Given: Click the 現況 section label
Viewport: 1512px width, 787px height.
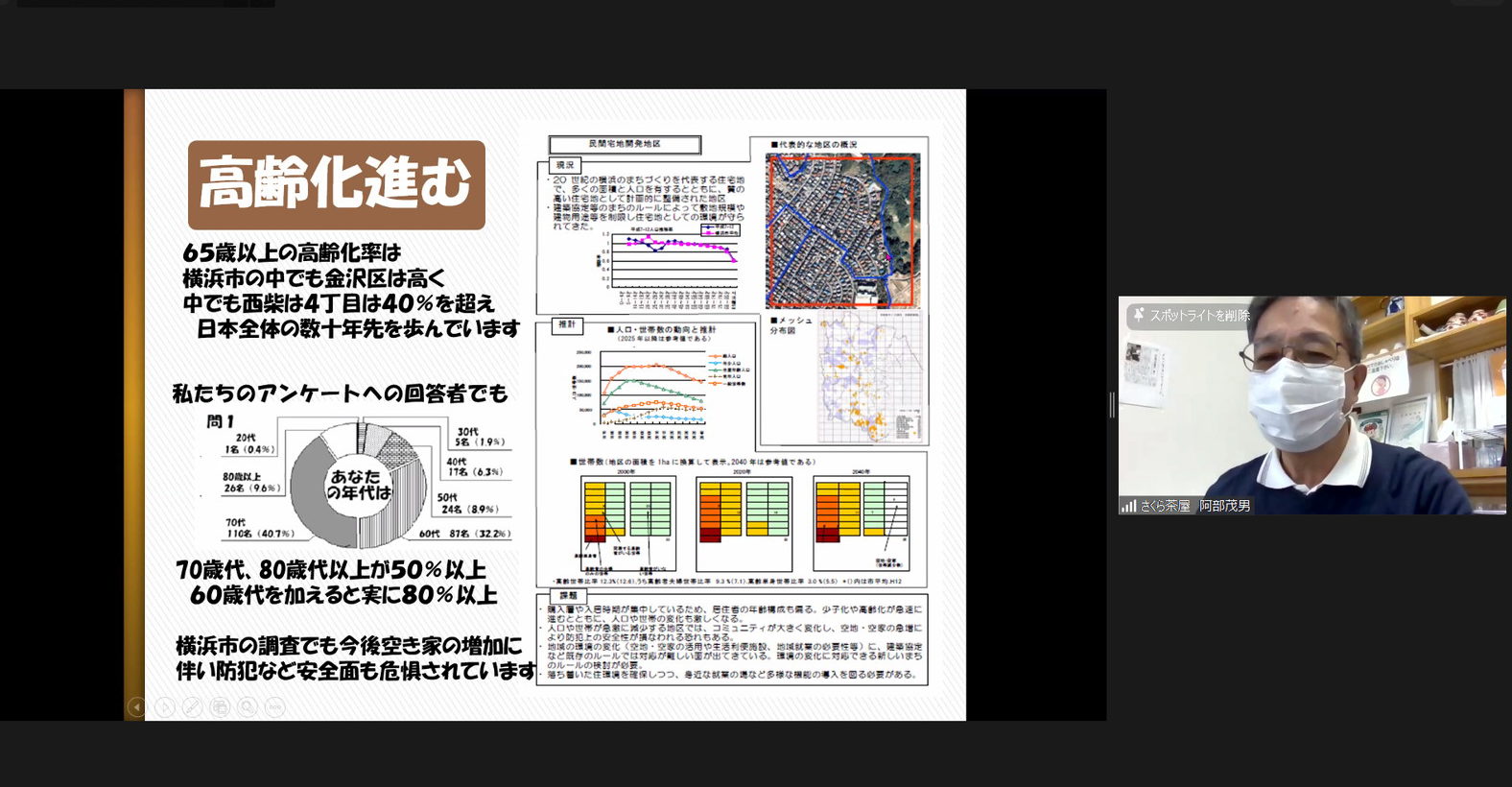Looking at the screenshot, I should pyautogui.click(x=565, y=165).
